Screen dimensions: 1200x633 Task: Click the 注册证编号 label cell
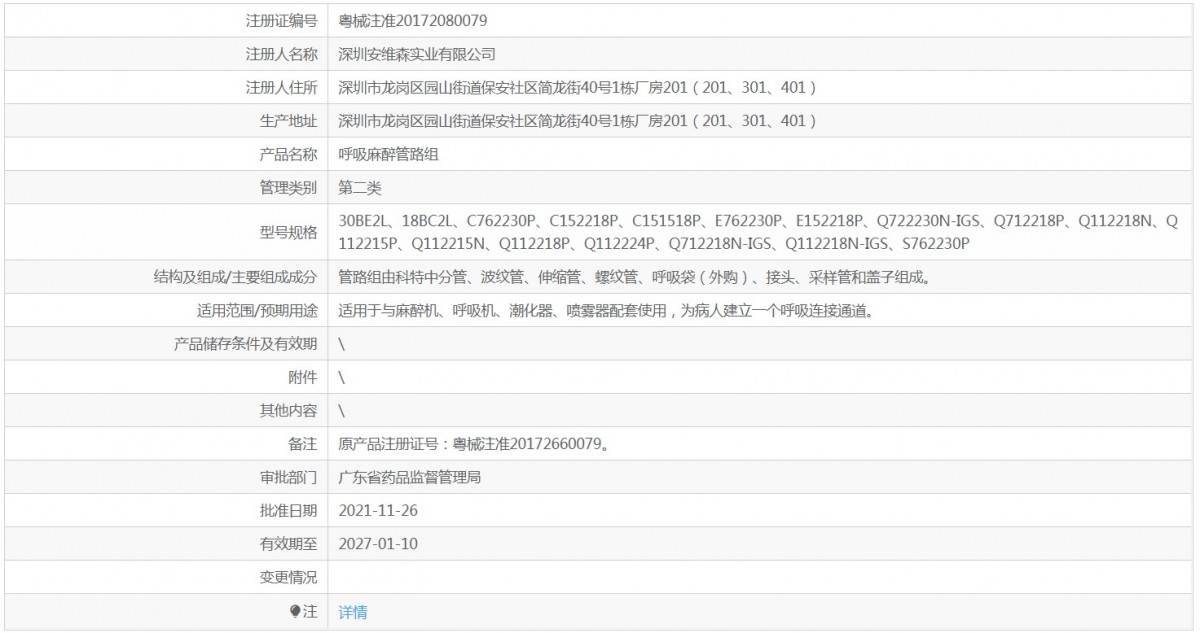click(x=282, y=20)
